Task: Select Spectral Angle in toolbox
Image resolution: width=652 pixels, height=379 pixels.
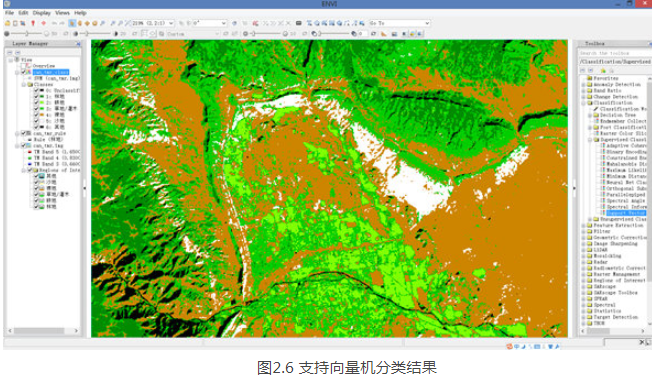Action: [x=626, y=201]
